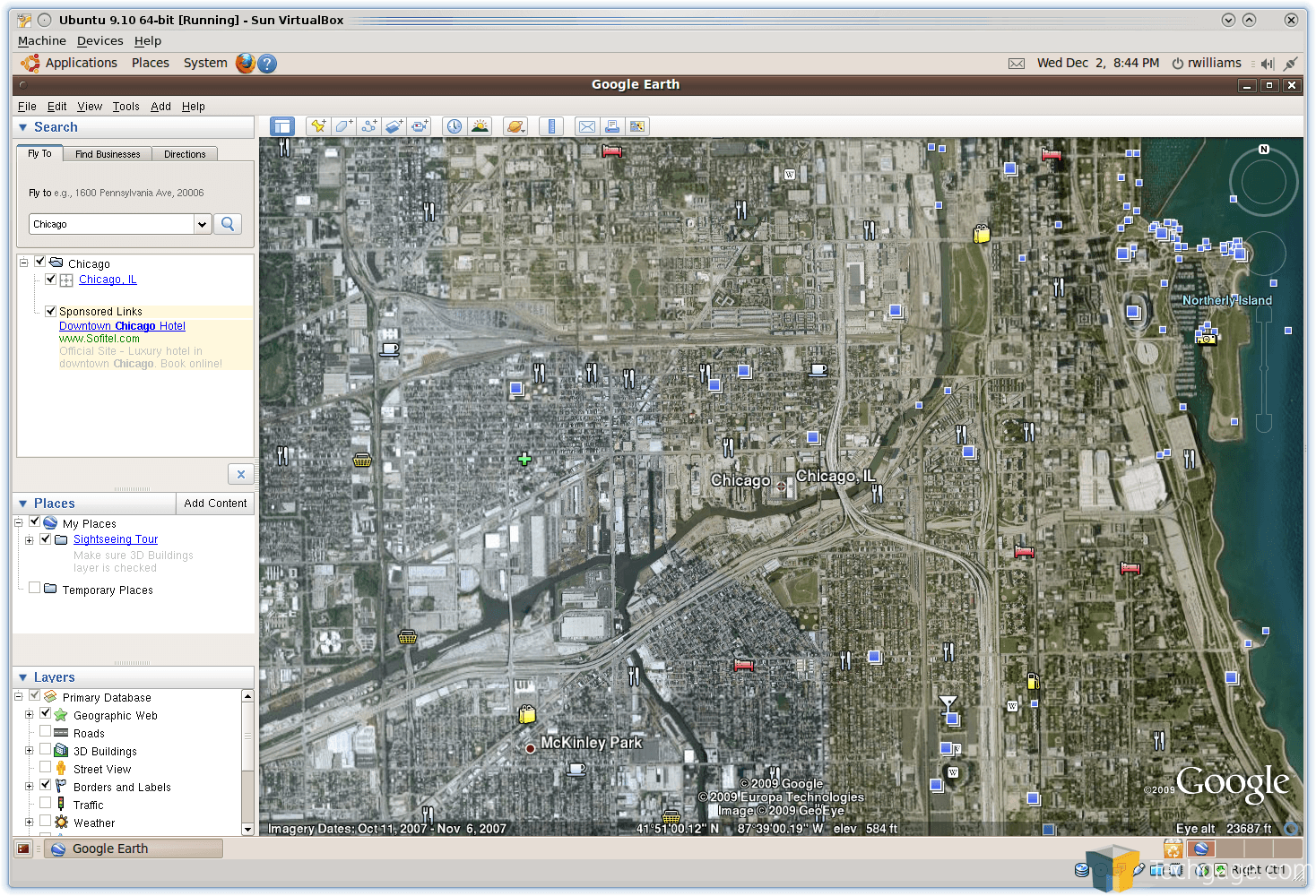Switch to Find Businesses tab
This screenshot has width=1316, height=896.
coord(108,154)
